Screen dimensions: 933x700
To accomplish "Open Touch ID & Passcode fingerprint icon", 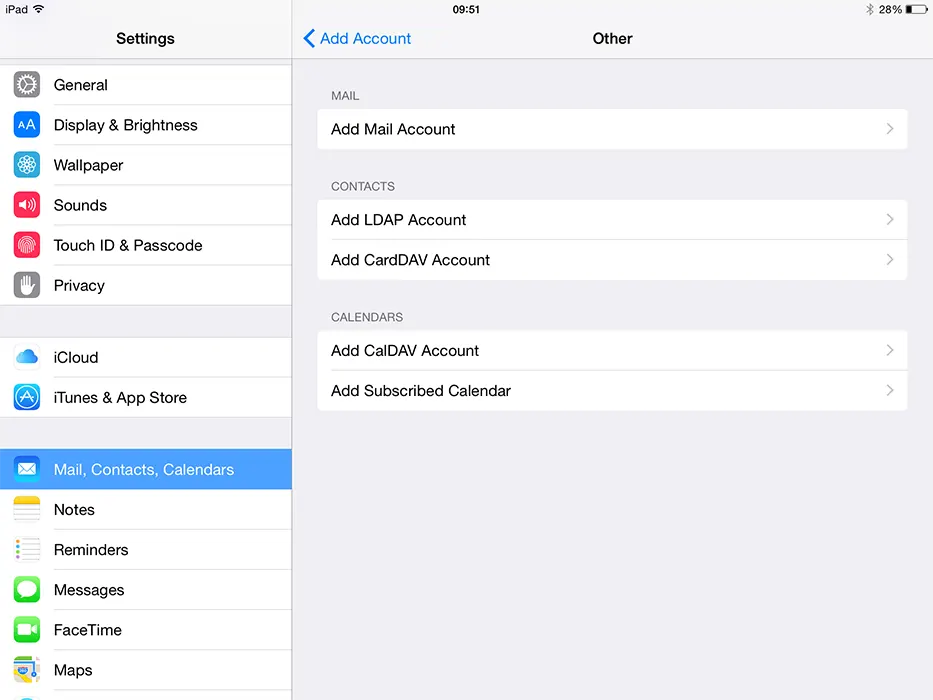I will 27,245.
